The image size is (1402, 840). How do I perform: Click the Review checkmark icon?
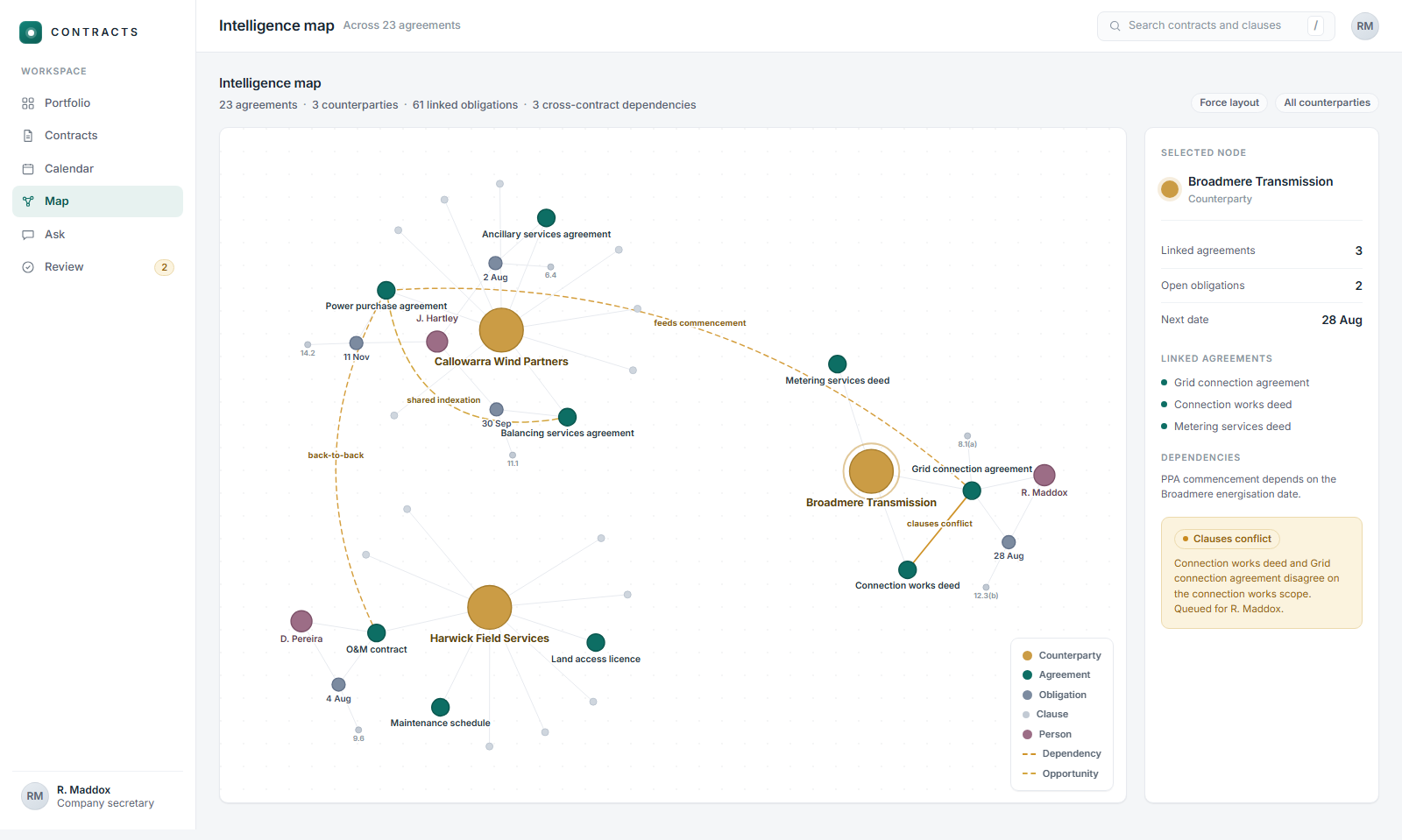pyautogui.click(x=28, y=267)
